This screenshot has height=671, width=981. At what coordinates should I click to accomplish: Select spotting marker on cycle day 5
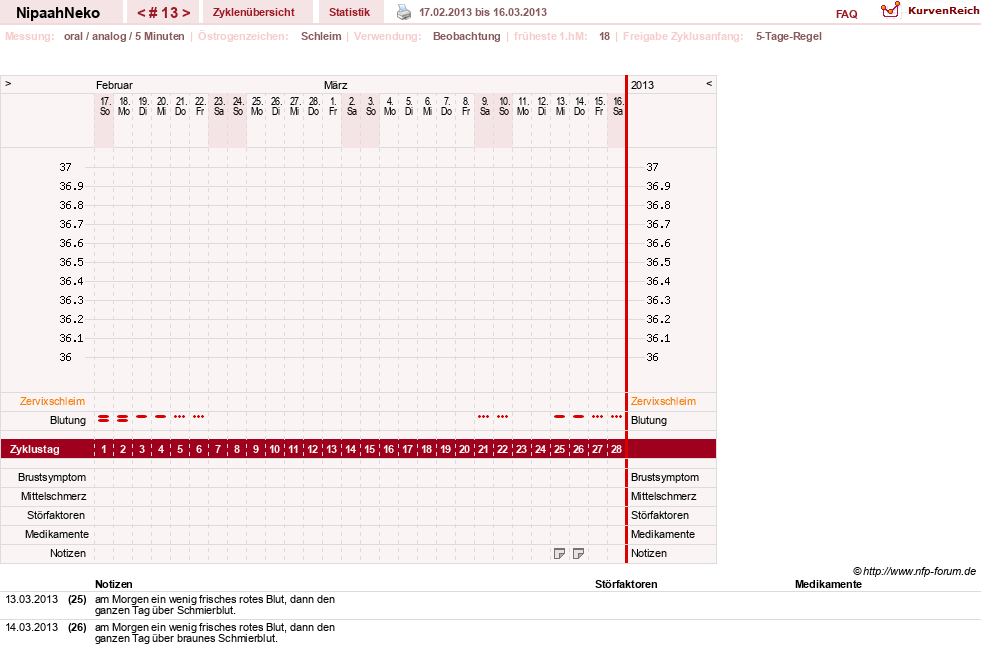[x=180, y=416]
